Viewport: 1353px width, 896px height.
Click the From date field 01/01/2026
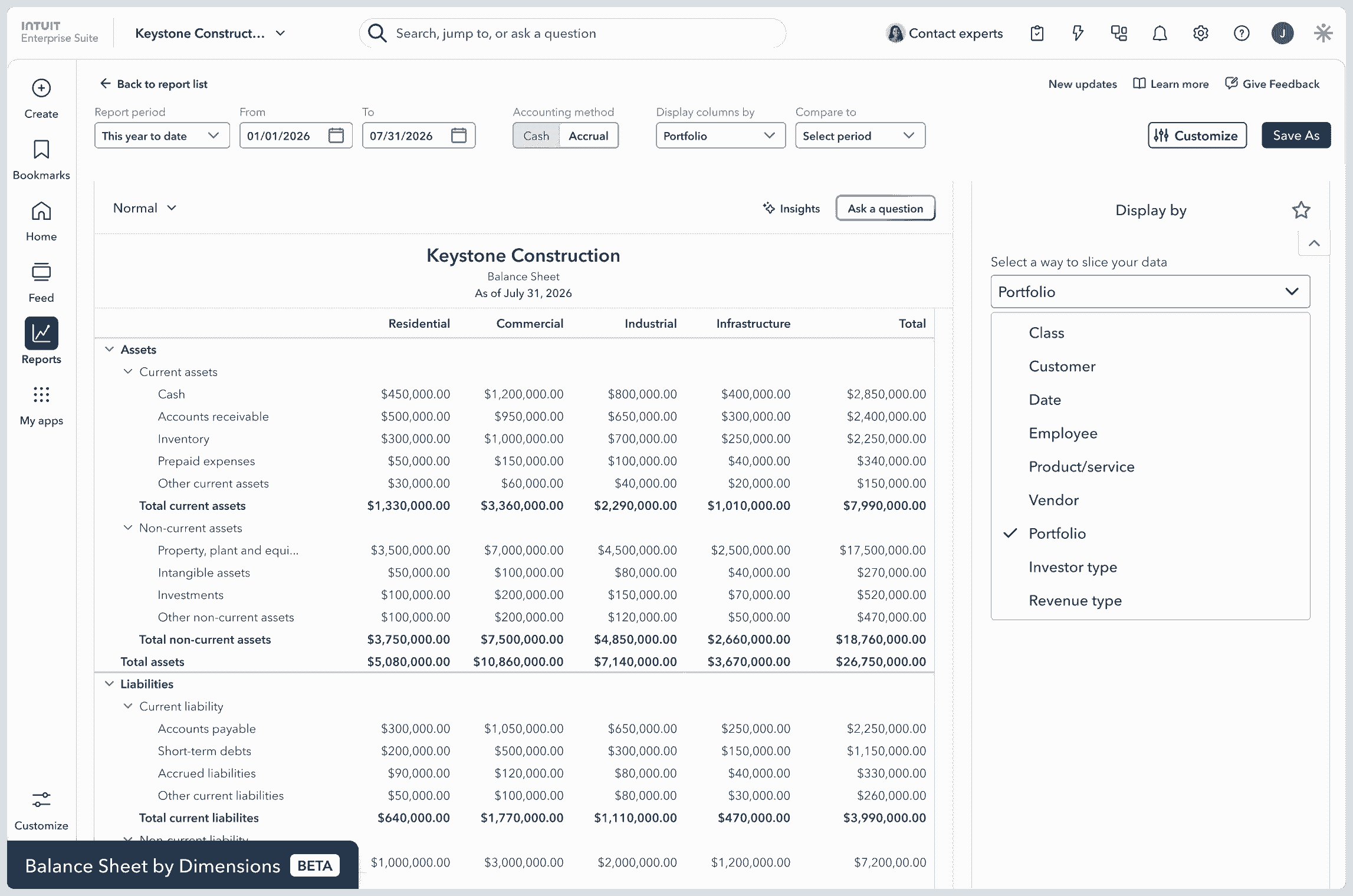296,136
